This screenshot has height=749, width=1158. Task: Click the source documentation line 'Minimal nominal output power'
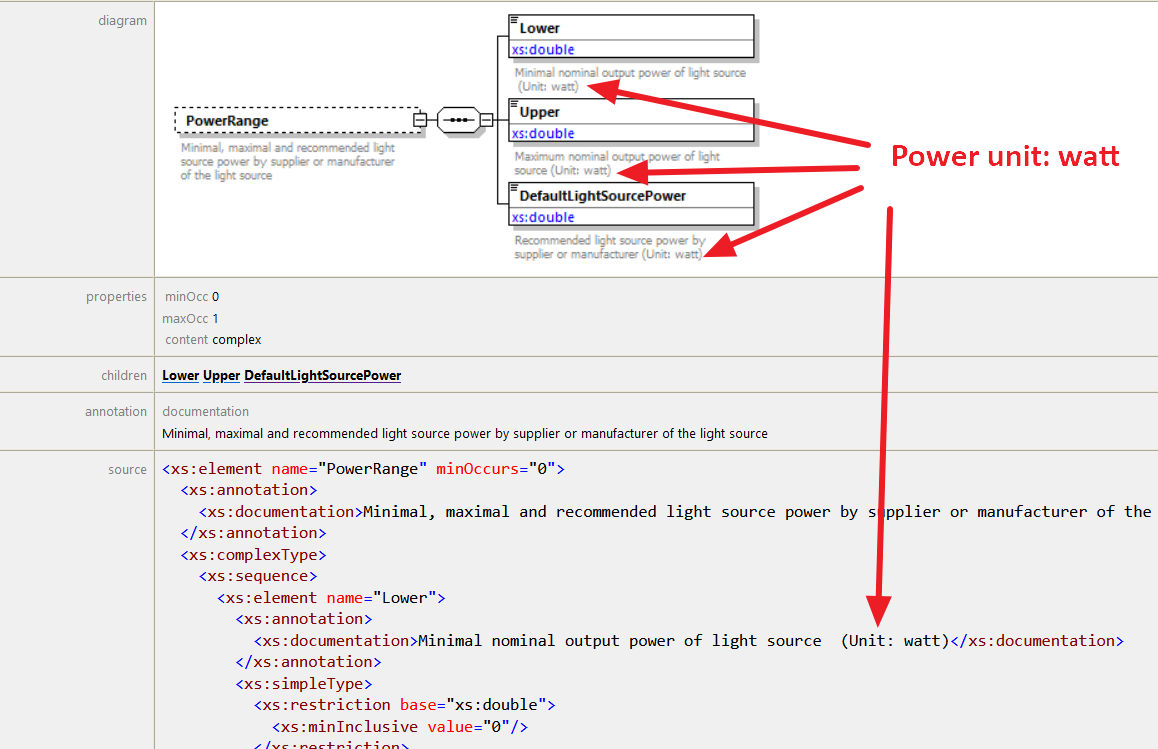coord(688,641)
